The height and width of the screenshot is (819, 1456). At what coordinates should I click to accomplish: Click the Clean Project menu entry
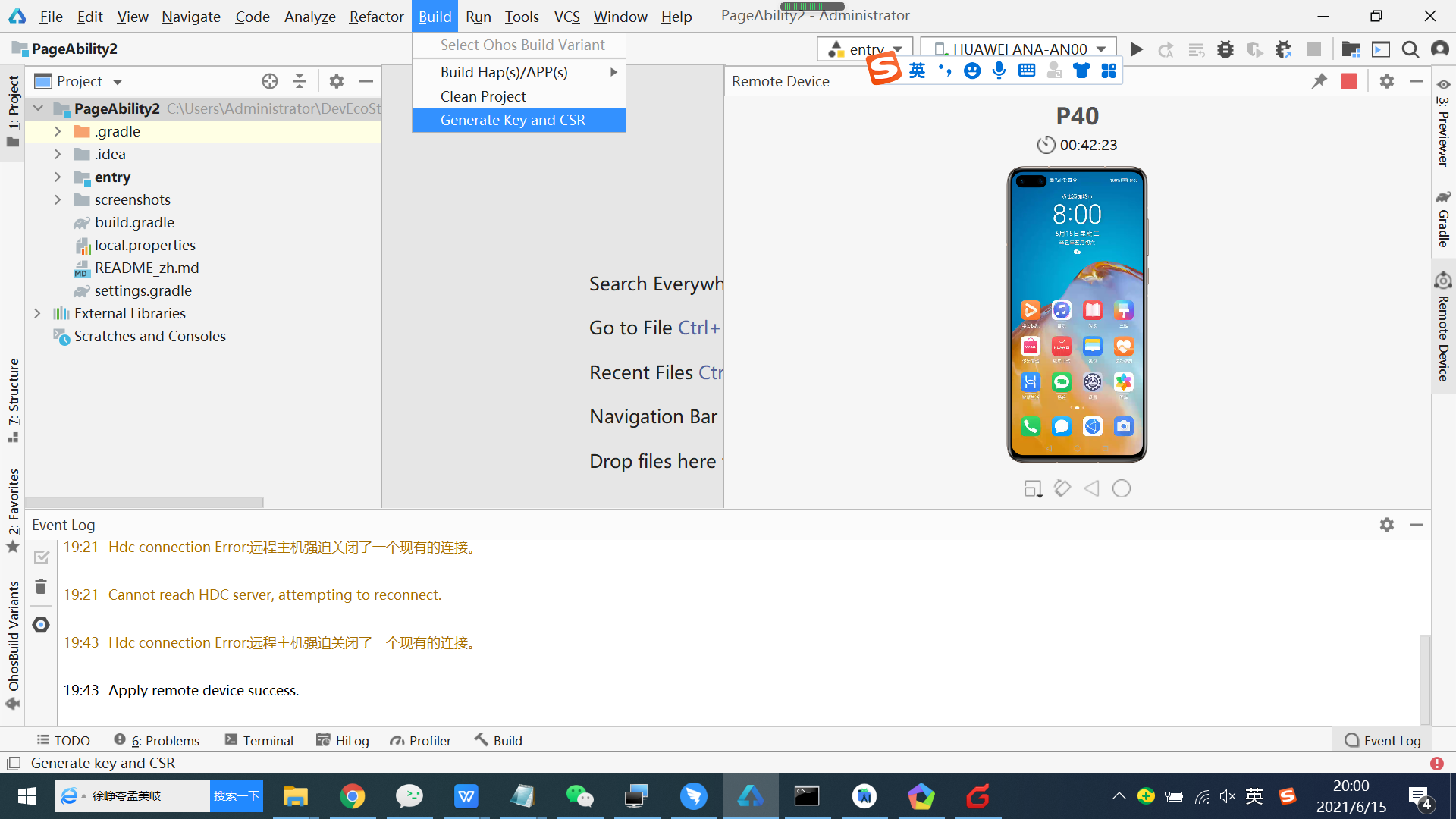[x=483, y=96]
